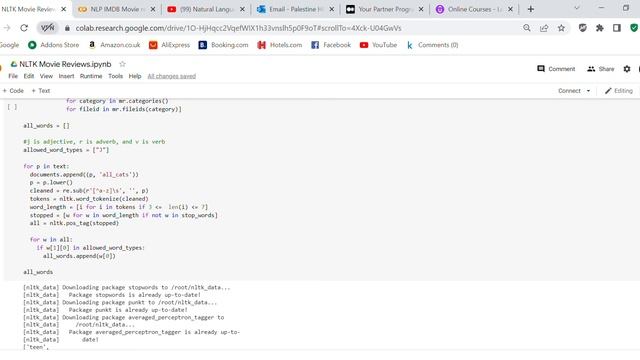Click the all_words = [] code line

[46, 126]
